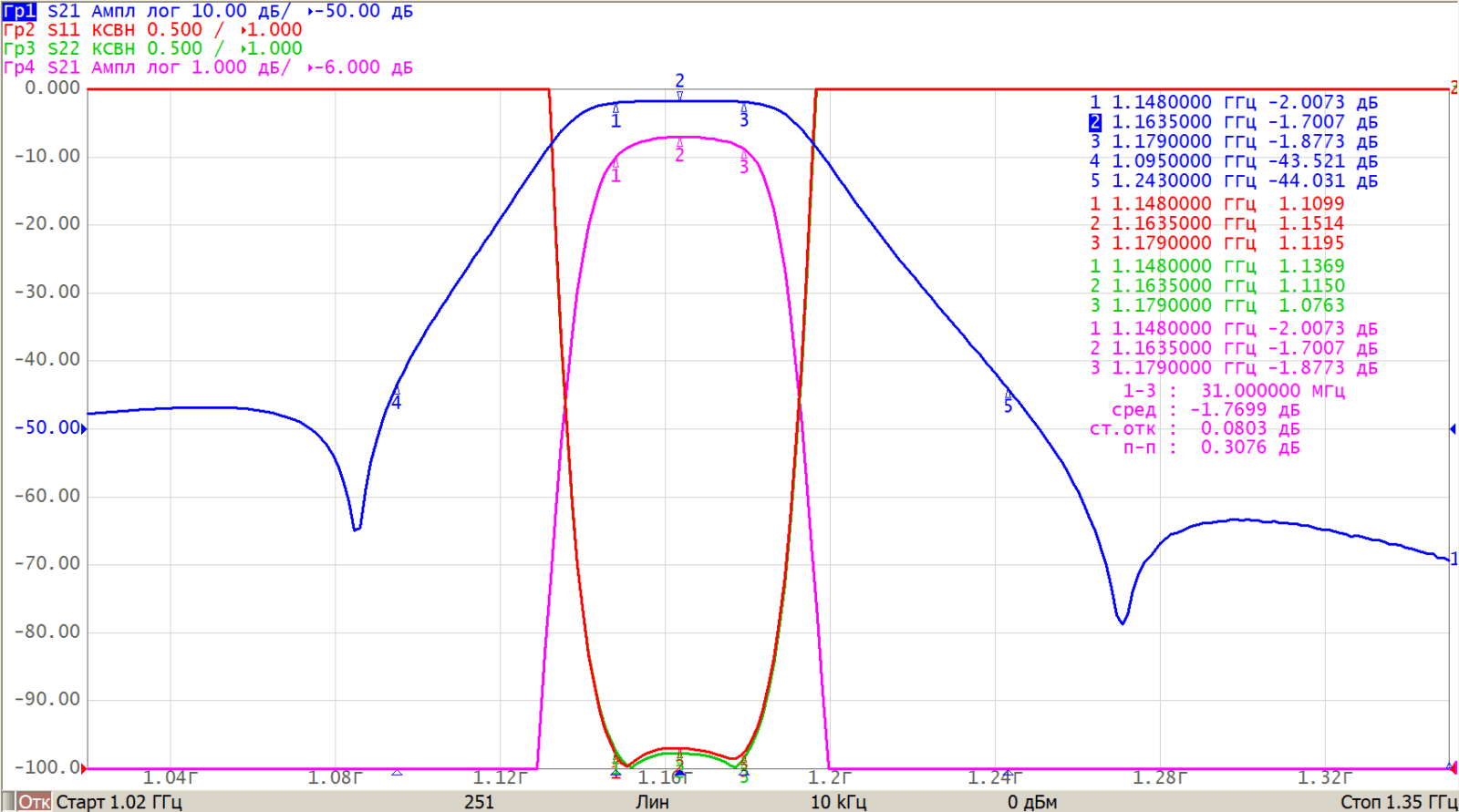
Task: Activate trace Гр3 via its green label
Action: pos(19,48)
